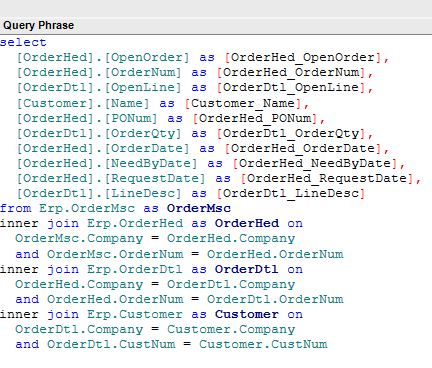Image resolution: width=432 pixels, height=368 pixels.
Task: Click the line aliased [OrderHed_OrderDate]
Action: click(203, 149)
